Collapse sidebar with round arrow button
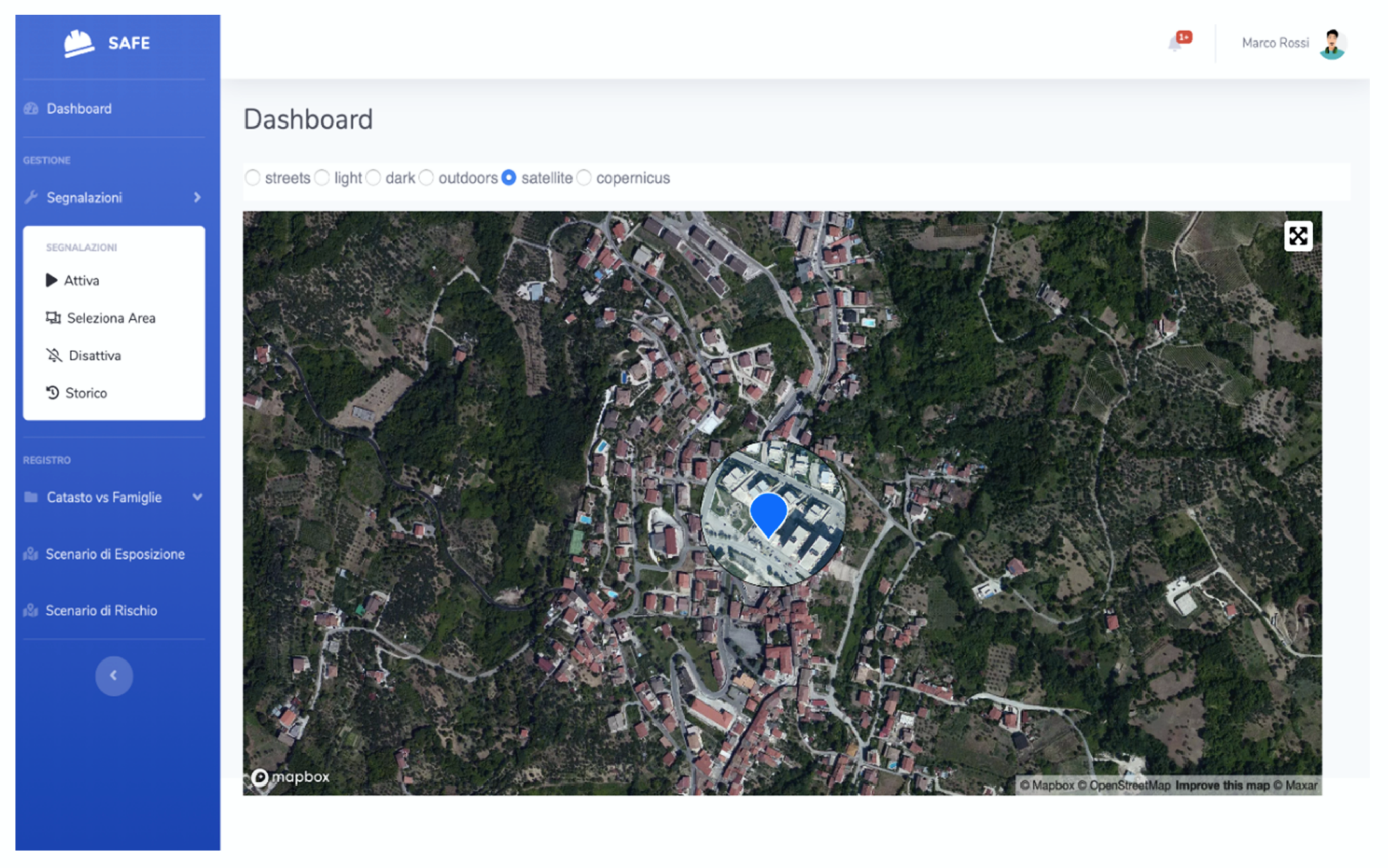Viewport: 1388px width, 868px height. tap(114, 676)
